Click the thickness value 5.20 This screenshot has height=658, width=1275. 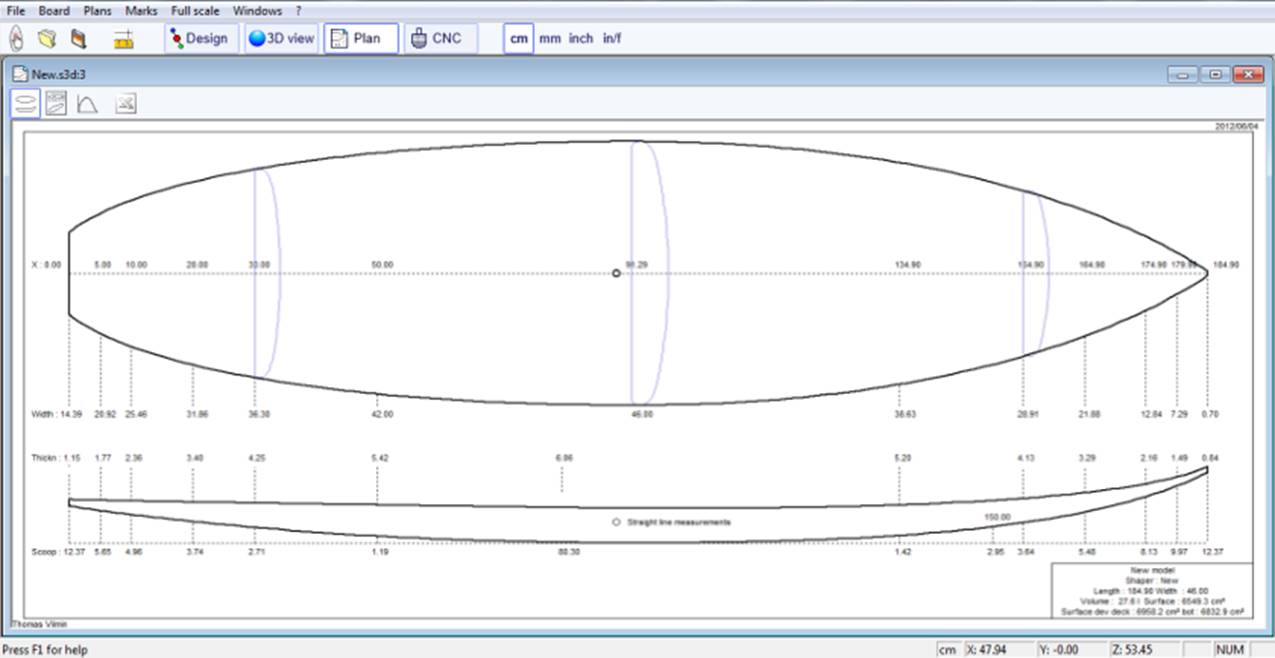tap(902, 457)
